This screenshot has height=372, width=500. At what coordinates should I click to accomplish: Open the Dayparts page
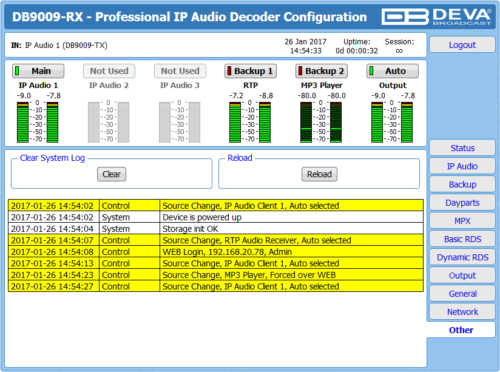point(462,203)
